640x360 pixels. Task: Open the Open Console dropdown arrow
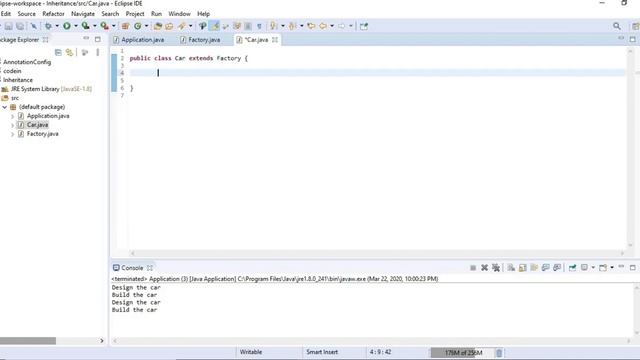(x=612, y=268)
